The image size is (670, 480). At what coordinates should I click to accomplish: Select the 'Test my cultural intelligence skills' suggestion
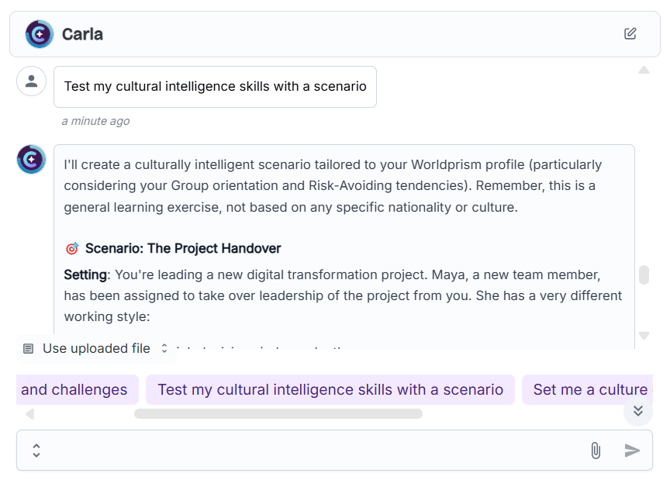pos(330,390)
